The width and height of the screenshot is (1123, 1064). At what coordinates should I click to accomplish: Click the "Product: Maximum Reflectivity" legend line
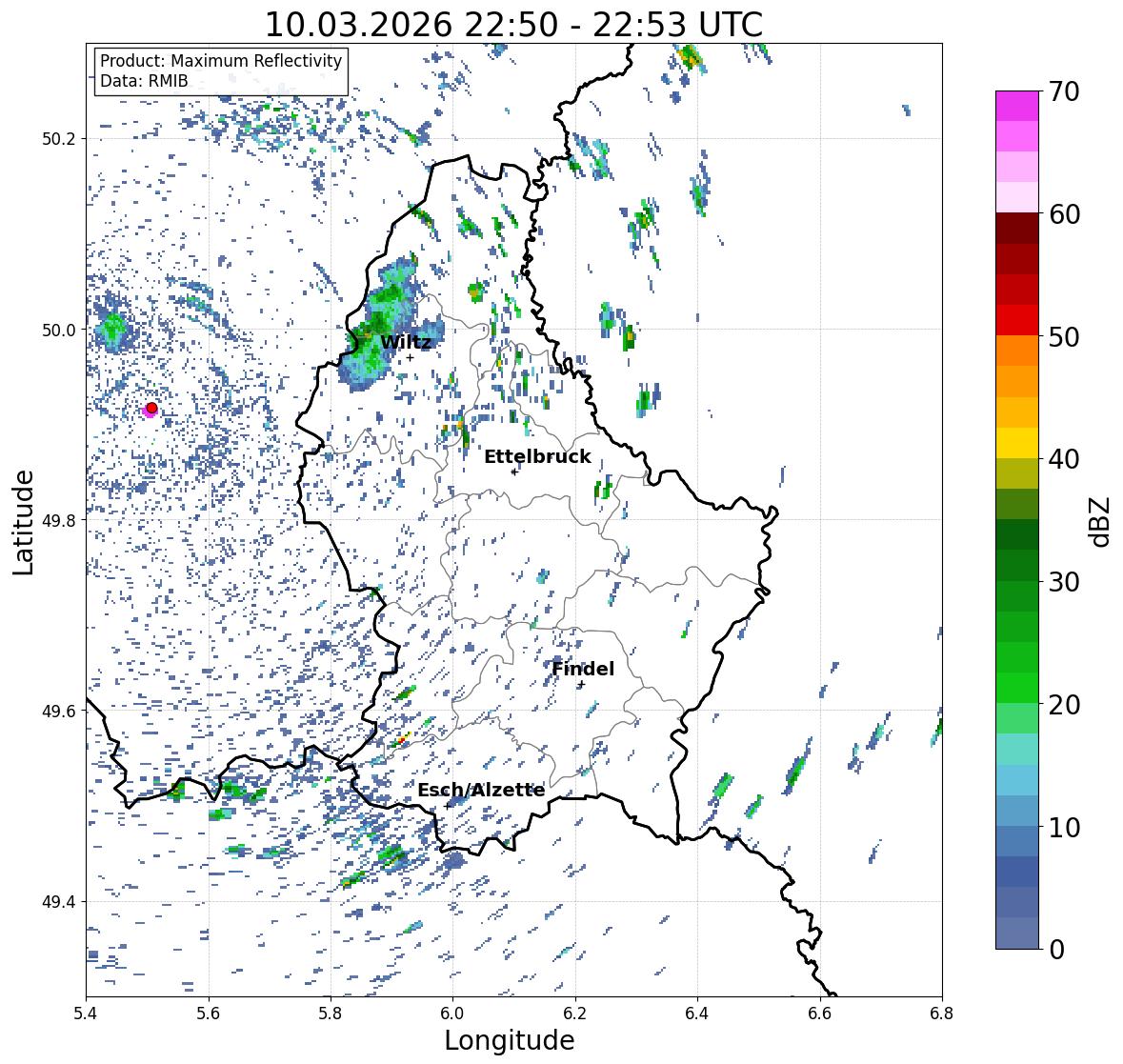point(221,61)
